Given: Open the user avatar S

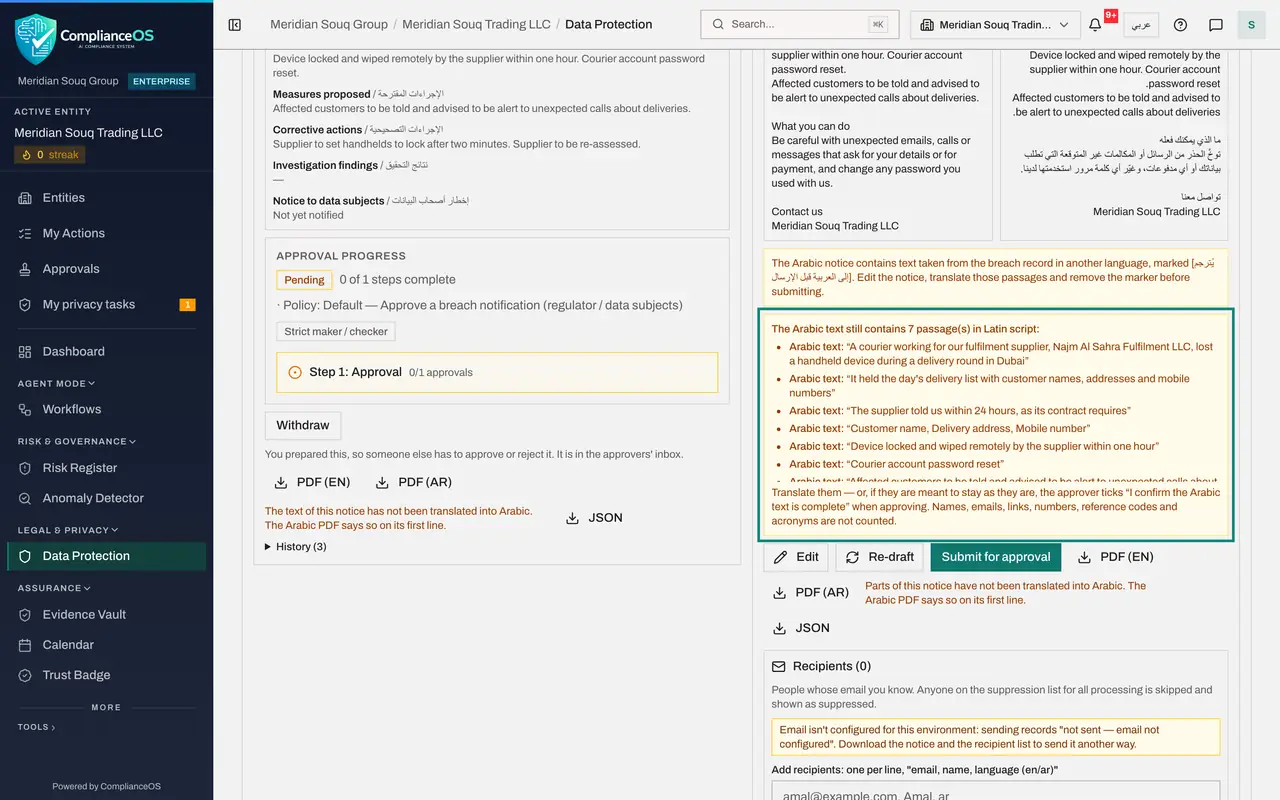Looking at the screenshot, I should tap(1251, 24).
